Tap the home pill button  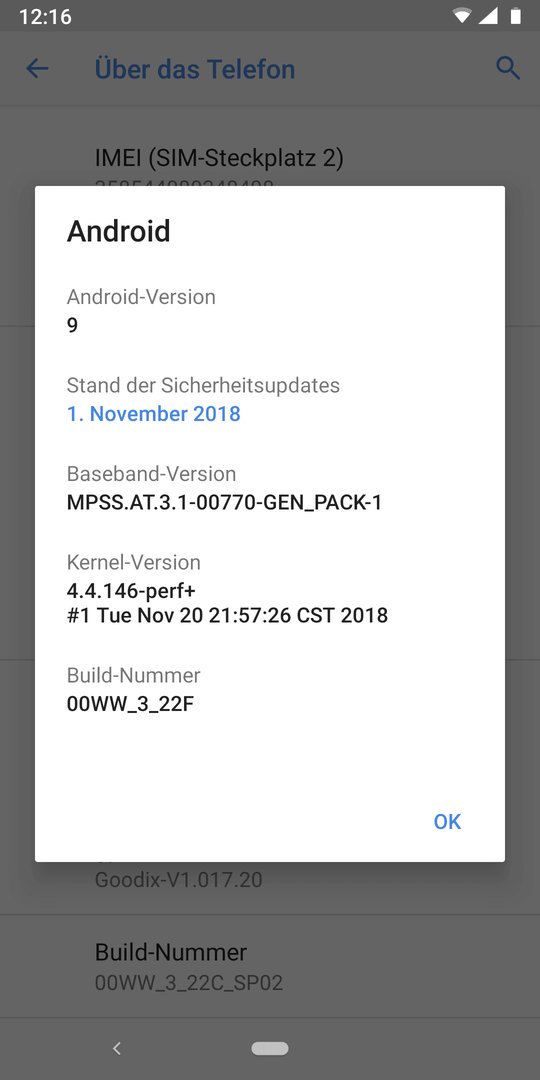coord(270,1048)
